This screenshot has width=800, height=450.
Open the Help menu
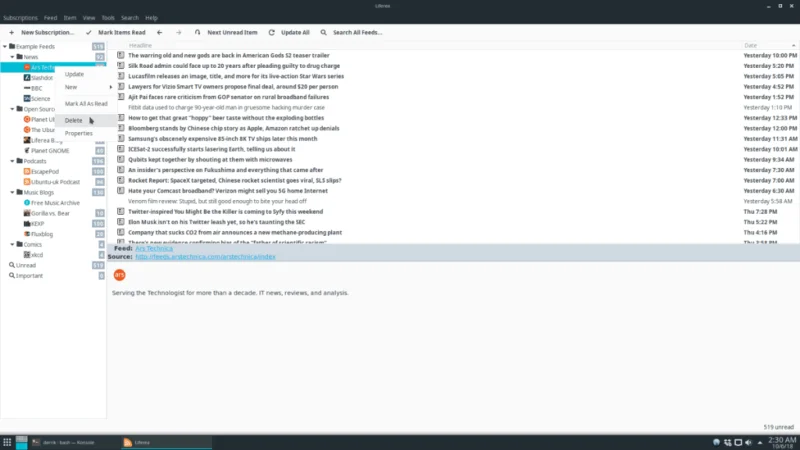pyautogui.click(x=152, y=18)
